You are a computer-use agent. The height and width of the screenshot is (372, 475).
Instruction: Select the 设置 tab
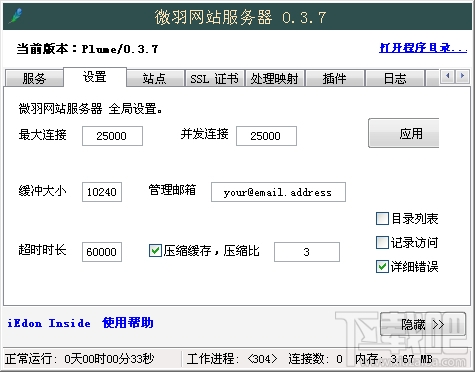pos(95,77)
